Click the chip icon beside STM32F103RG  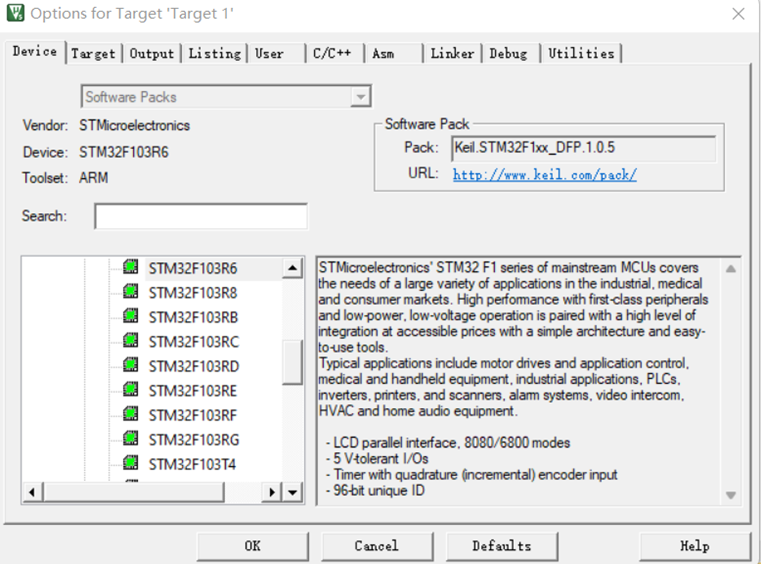tap(131, 438)
